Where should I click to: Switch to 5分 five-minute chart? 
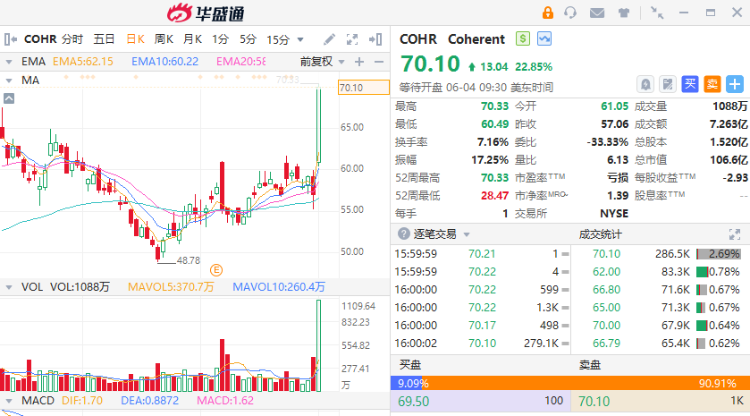[x=248, y=39]
